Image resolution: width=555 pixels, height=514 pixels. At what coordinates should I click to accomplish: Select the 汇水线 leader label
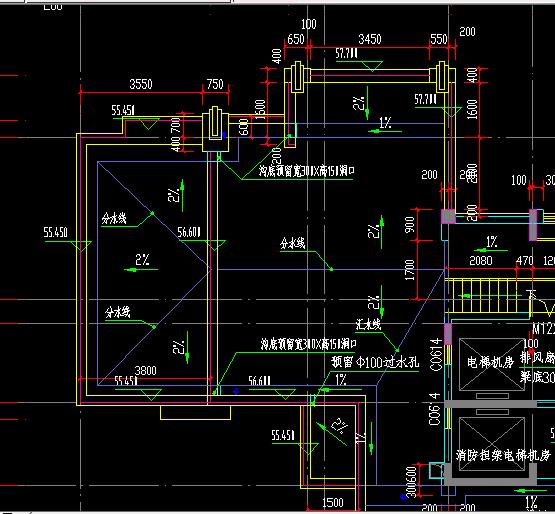tap(368, 324)
